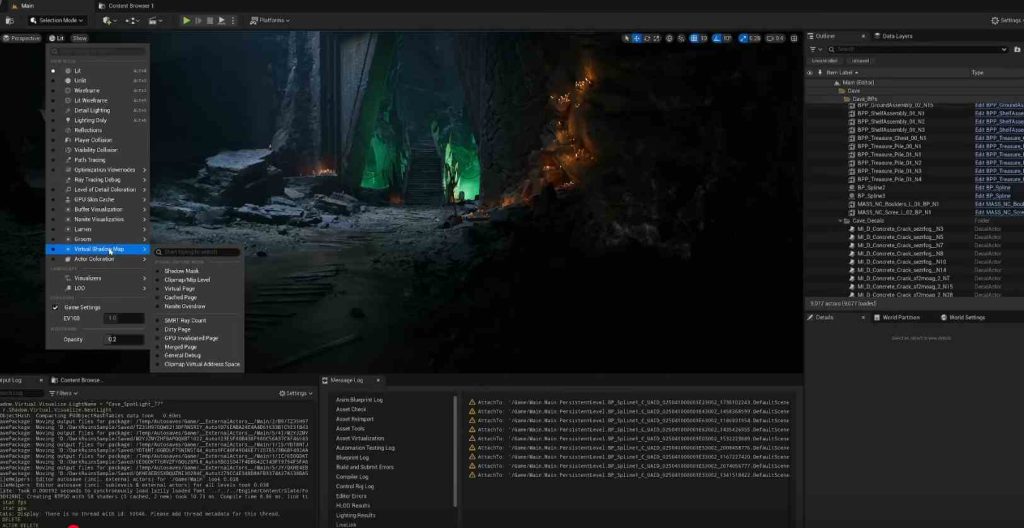Toggle grid snapping in viewport
Image resolution: width=1024 pixels, height=528 pixels.
click(694, 39)
